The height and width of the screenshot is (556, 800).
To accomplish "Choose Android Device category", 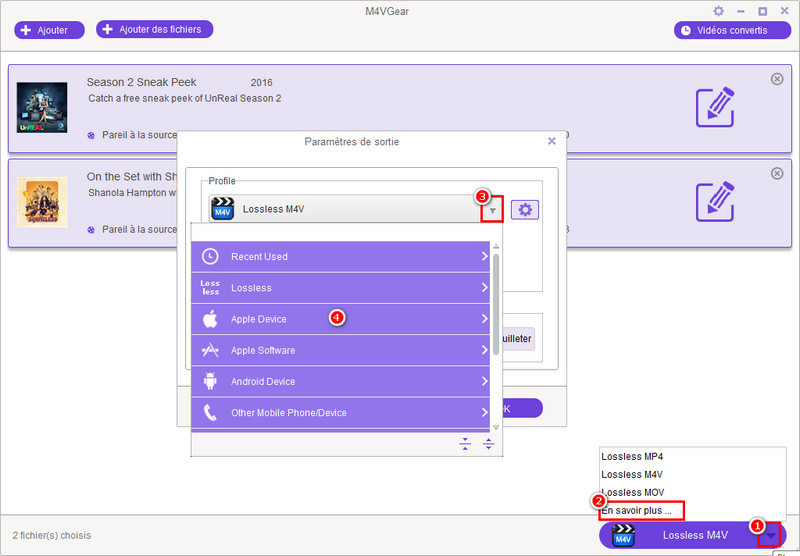I will 345,381.
